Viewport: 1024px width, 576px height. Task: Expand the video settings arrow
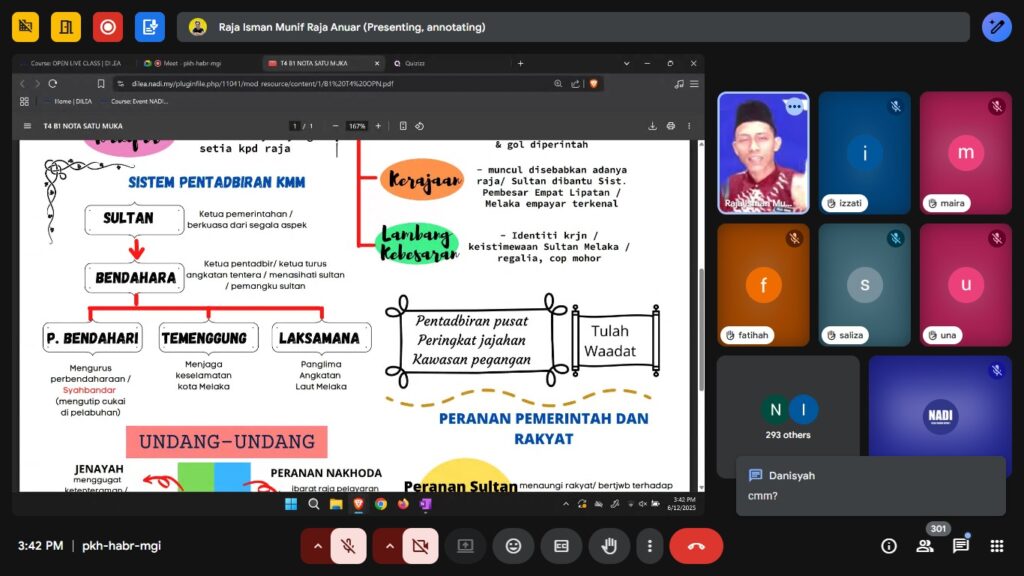pos(390,546)
